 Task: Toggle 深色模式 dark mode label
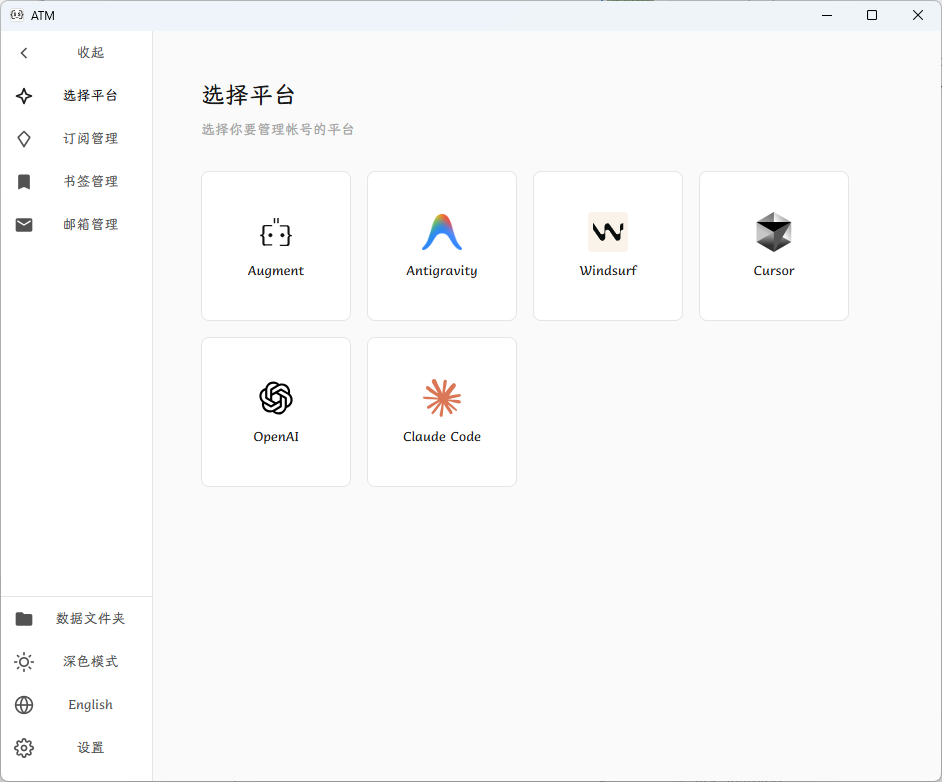[x=91, y=662]
